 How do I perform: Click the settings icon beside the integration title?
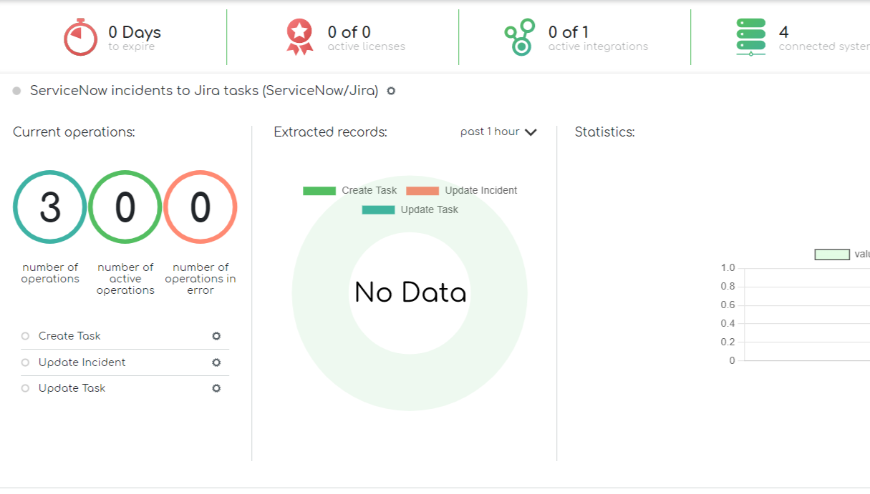391,91
